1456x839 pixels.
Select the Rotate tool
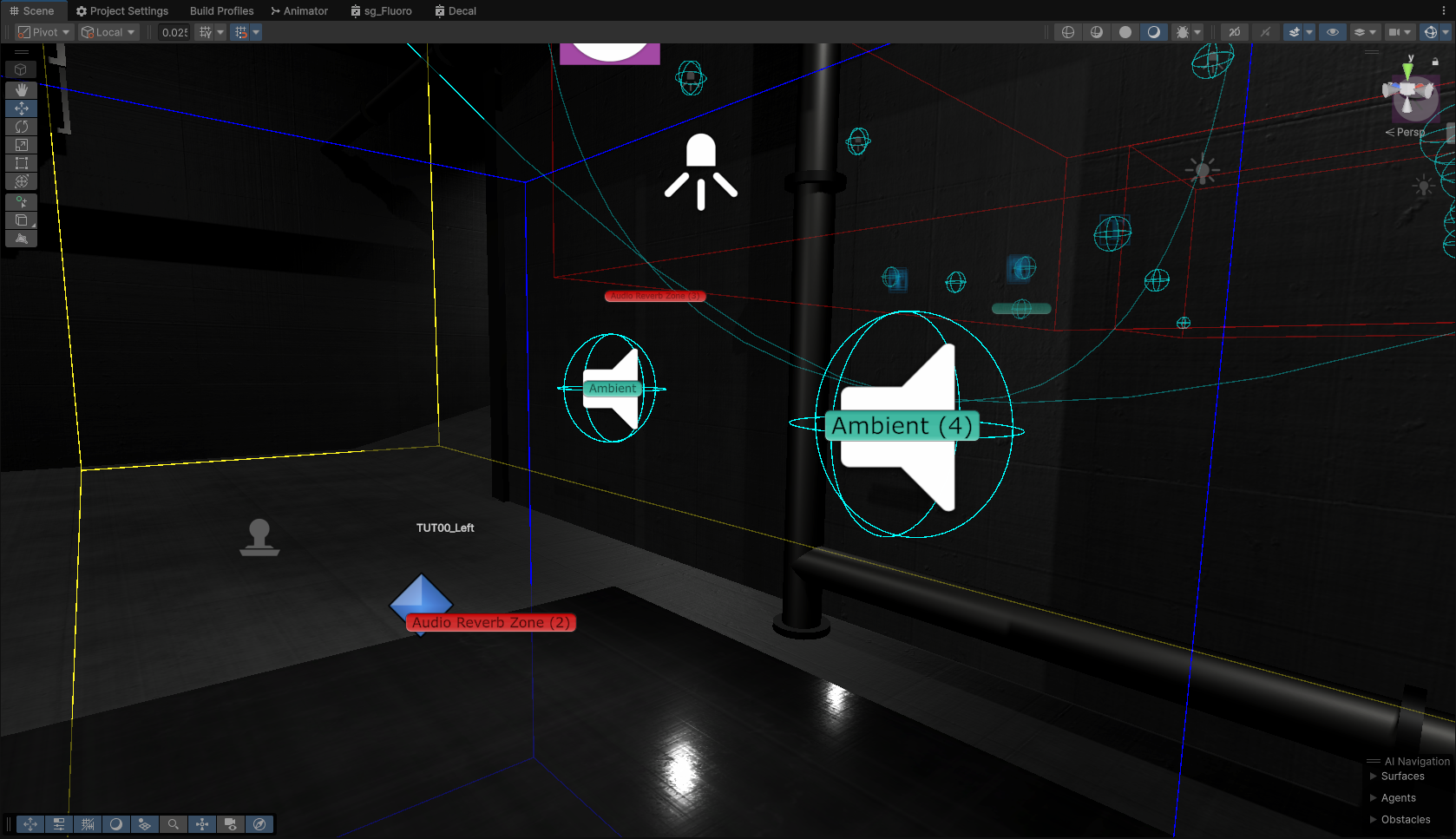point(22,127)
